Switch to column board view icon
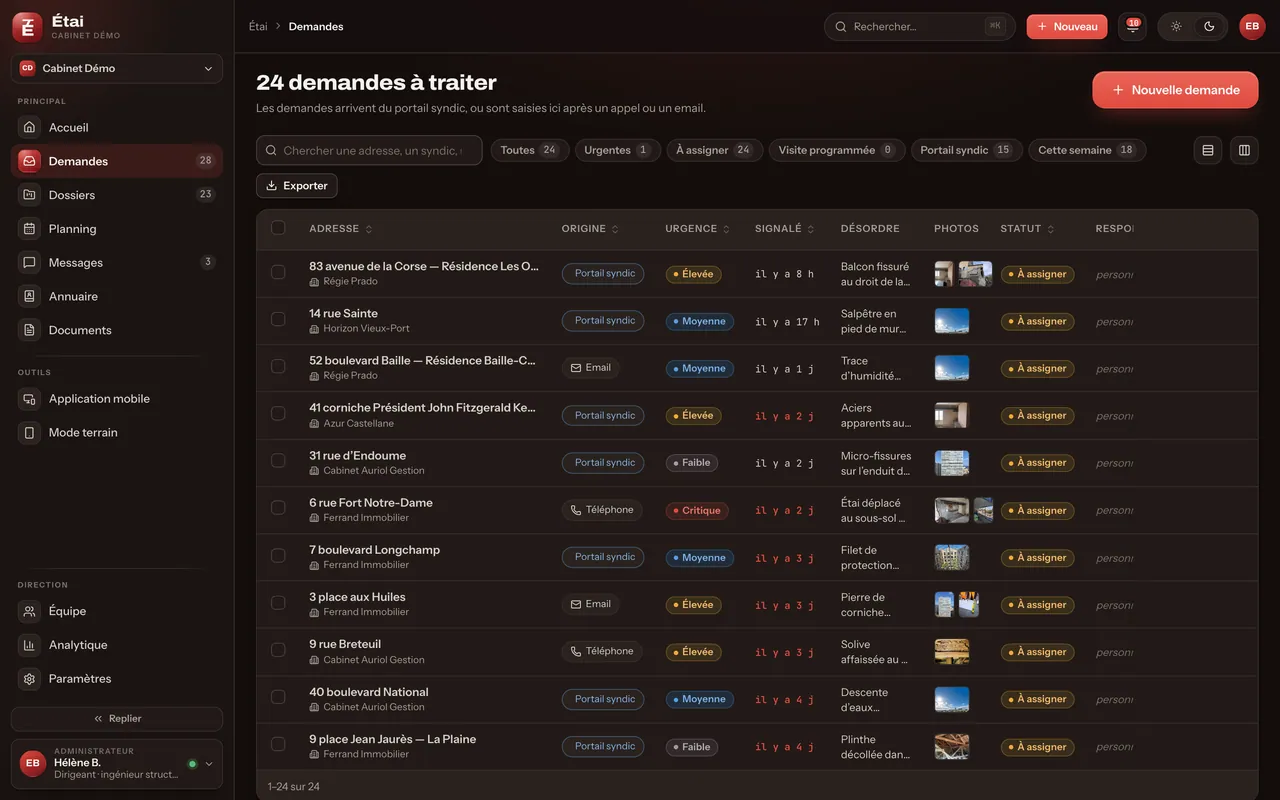The image size is (1280, 800). (1244, 150)
